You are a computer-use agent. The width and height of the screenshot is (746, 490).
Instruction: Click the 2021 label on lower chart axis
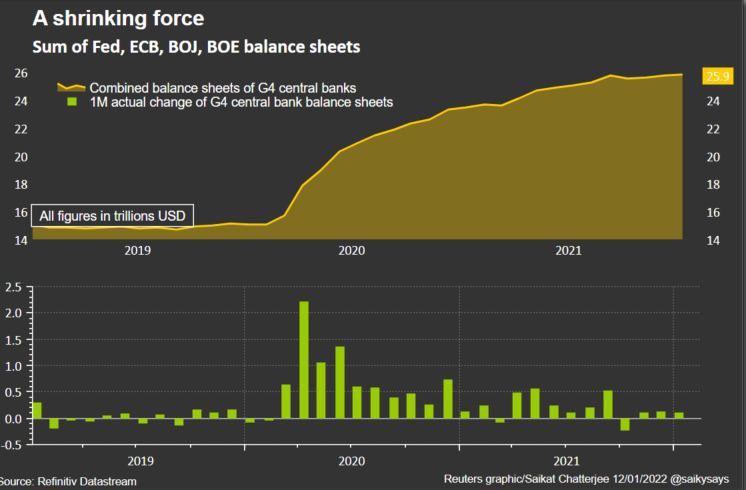pyautogui.click(x=568, y=461)
